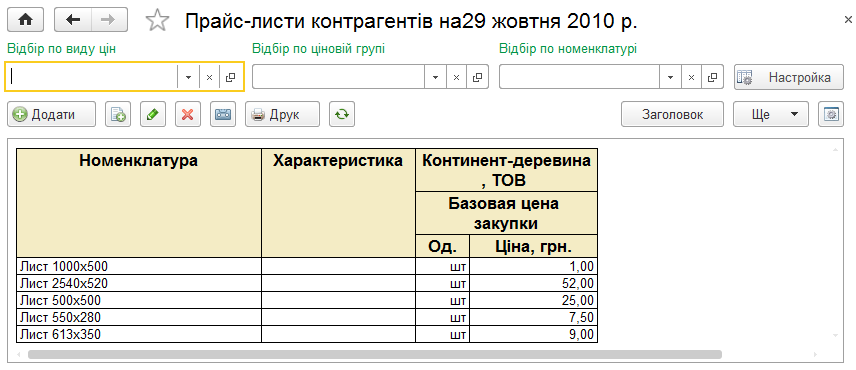Viewport: 856px width, 370px height.
Task: Copy the selected entry icon
Action: [x=118, y=115]
